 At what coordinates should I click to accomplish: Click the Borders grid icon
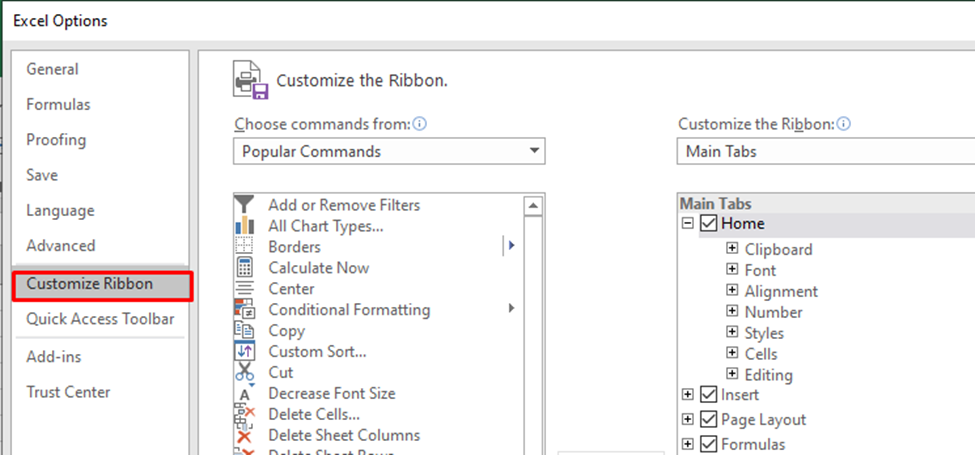244,247
